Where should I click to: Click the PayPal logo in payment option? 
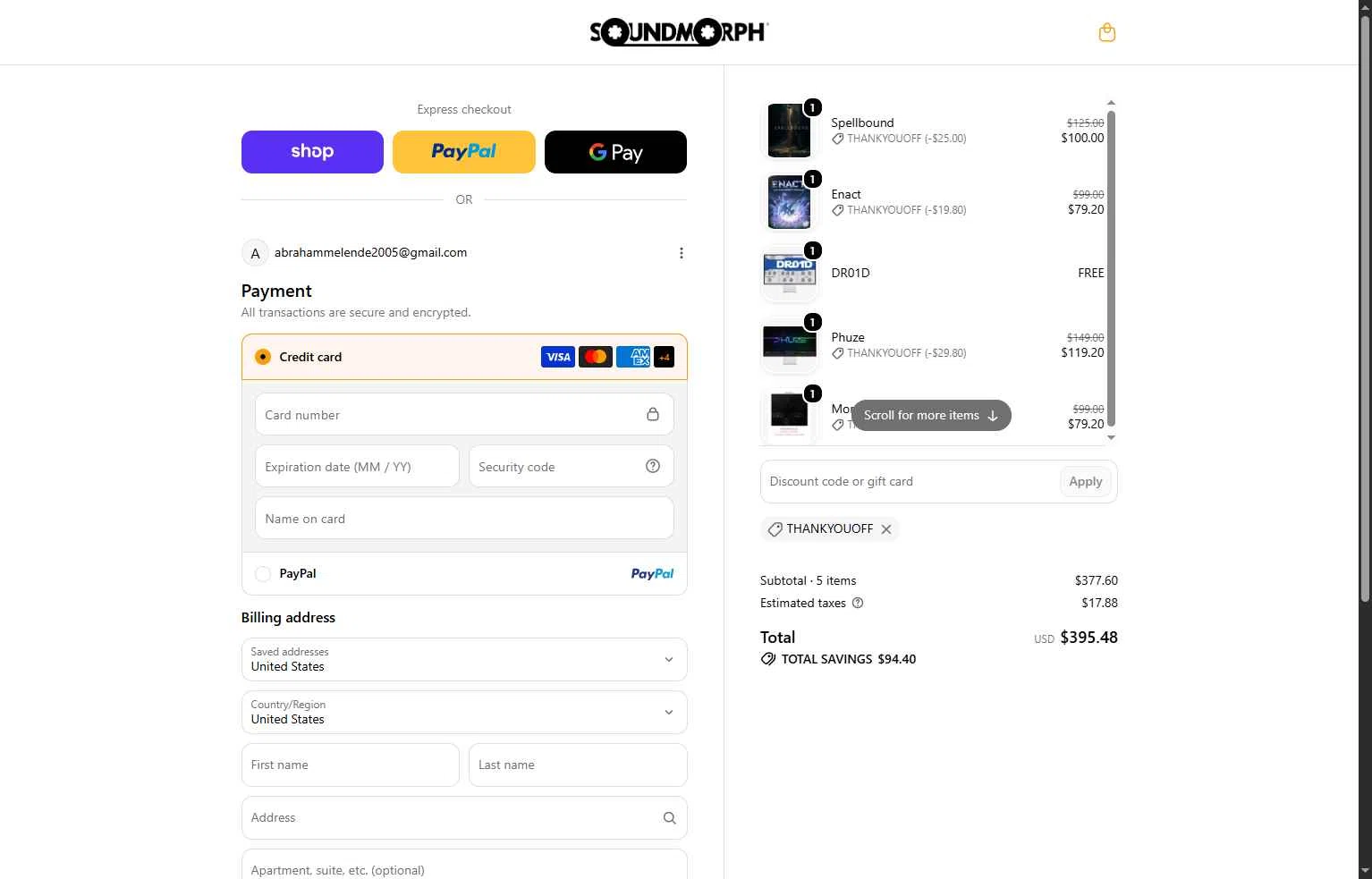coord(652,574)
